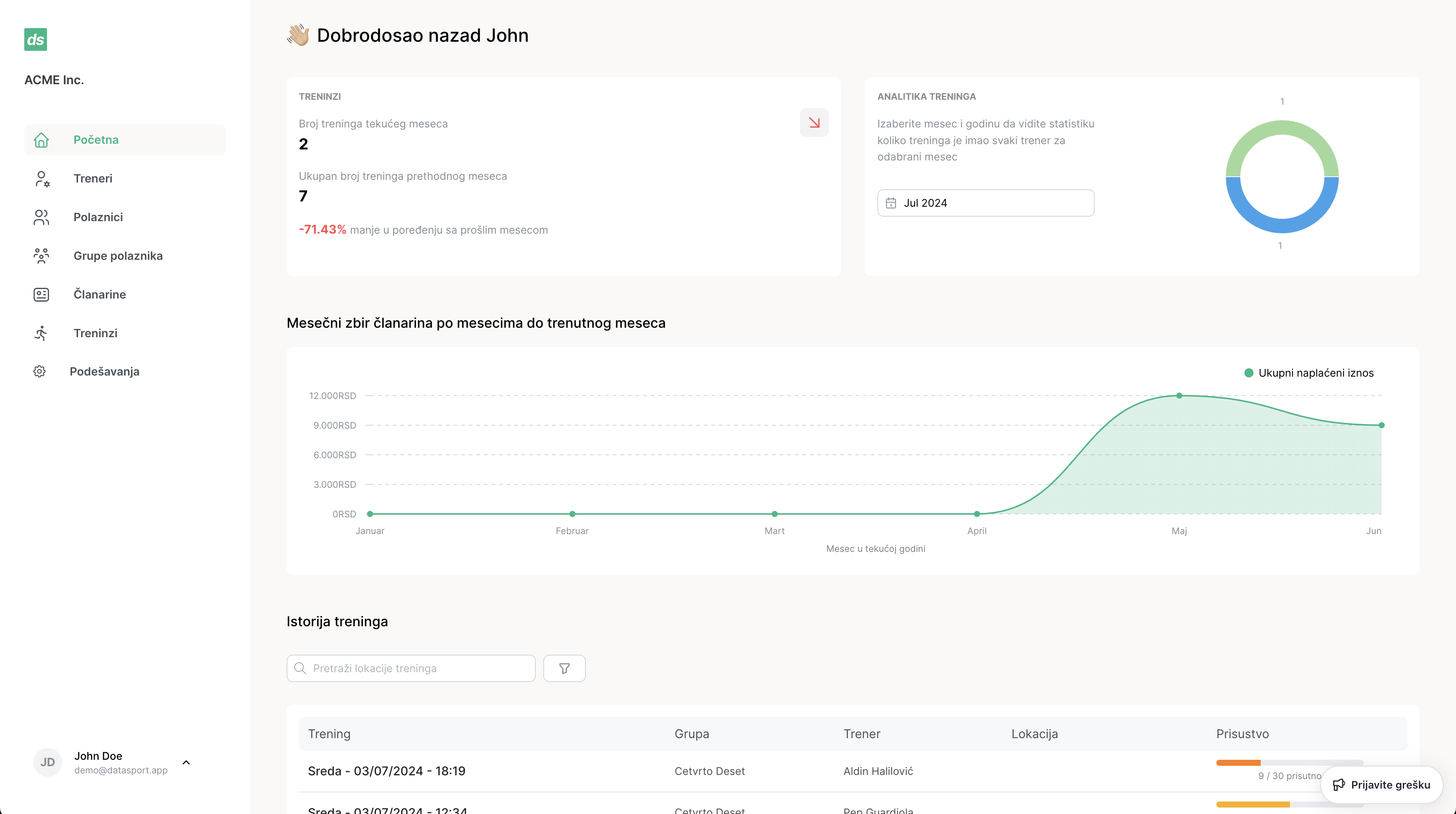
Task: Click the Članarine ID card icon
Action: (41, 294)
